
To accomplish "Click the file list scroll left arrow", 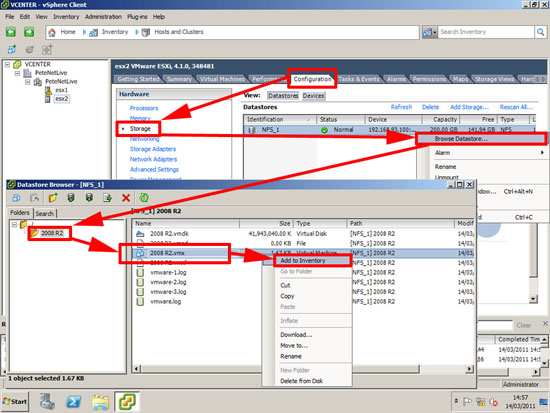I will [x=137, y=369].
